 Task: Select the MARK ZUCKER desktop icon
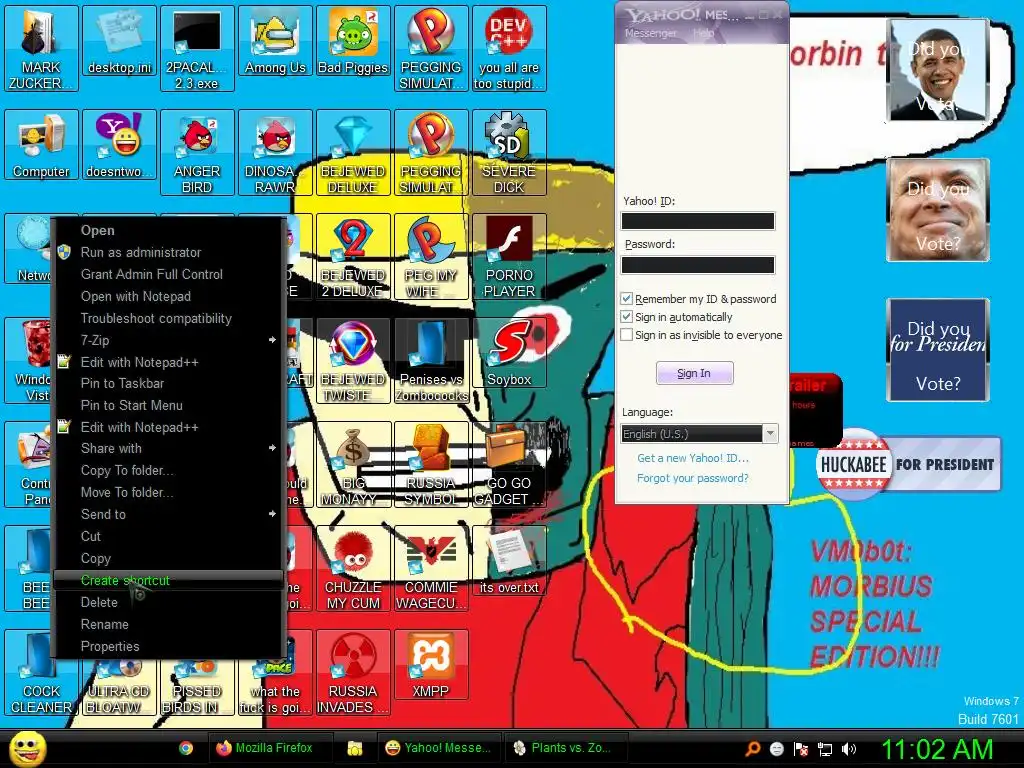[41, 49]
